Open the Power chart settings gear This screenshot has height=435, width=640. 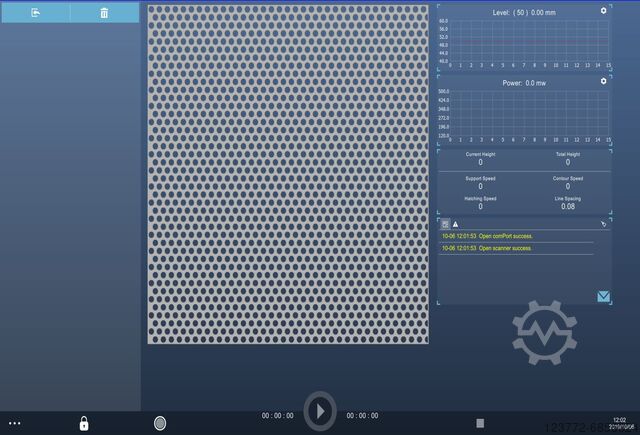pos(603,81)
